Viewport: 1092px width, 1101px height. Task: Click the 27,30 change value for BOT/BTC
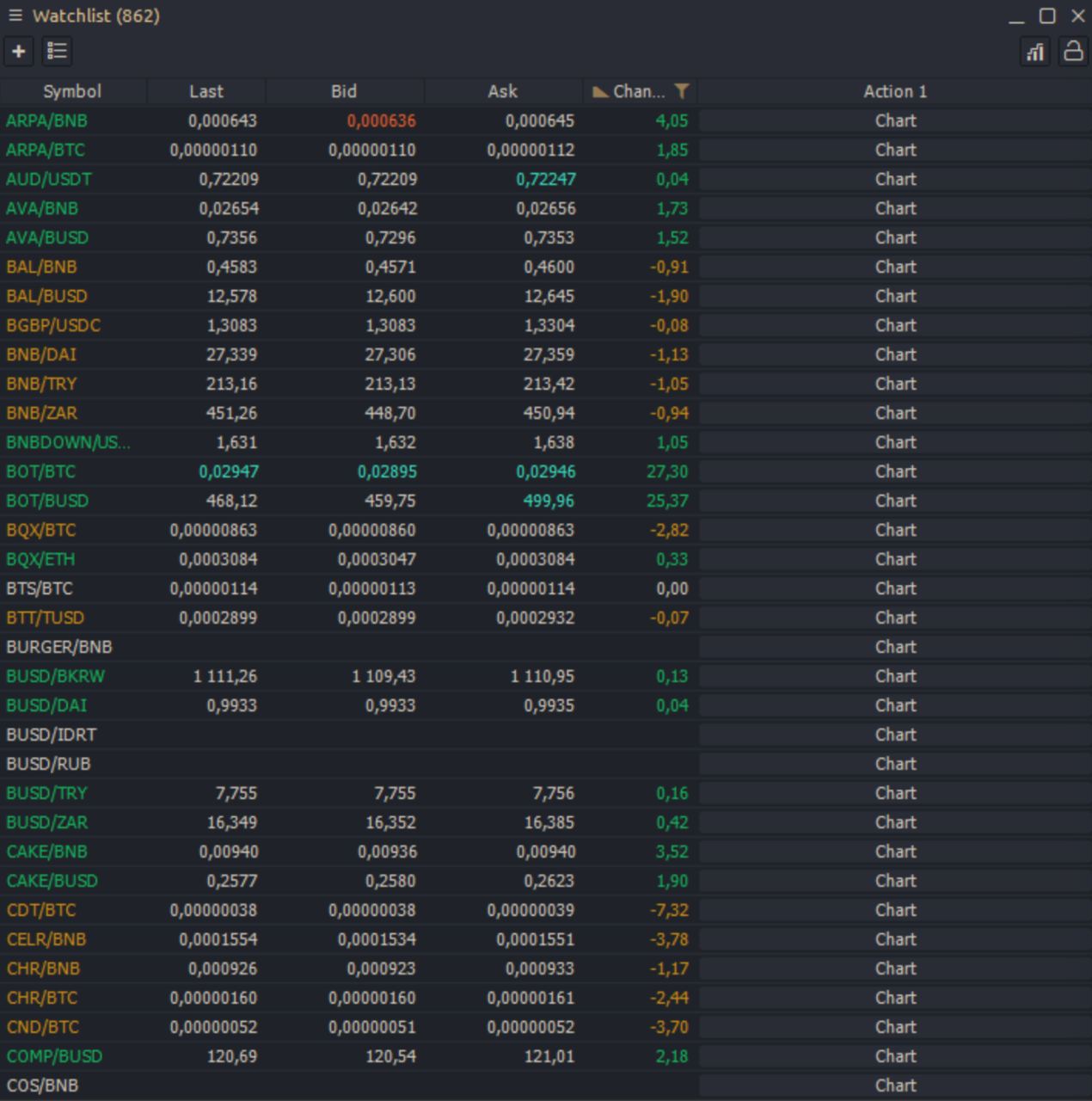667,471
